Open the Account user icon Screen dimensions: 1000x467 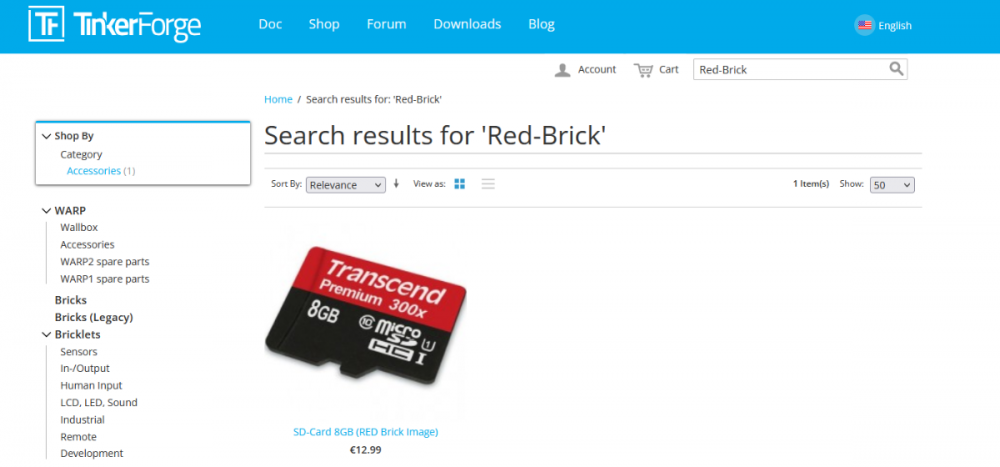[x=562, y=70]
